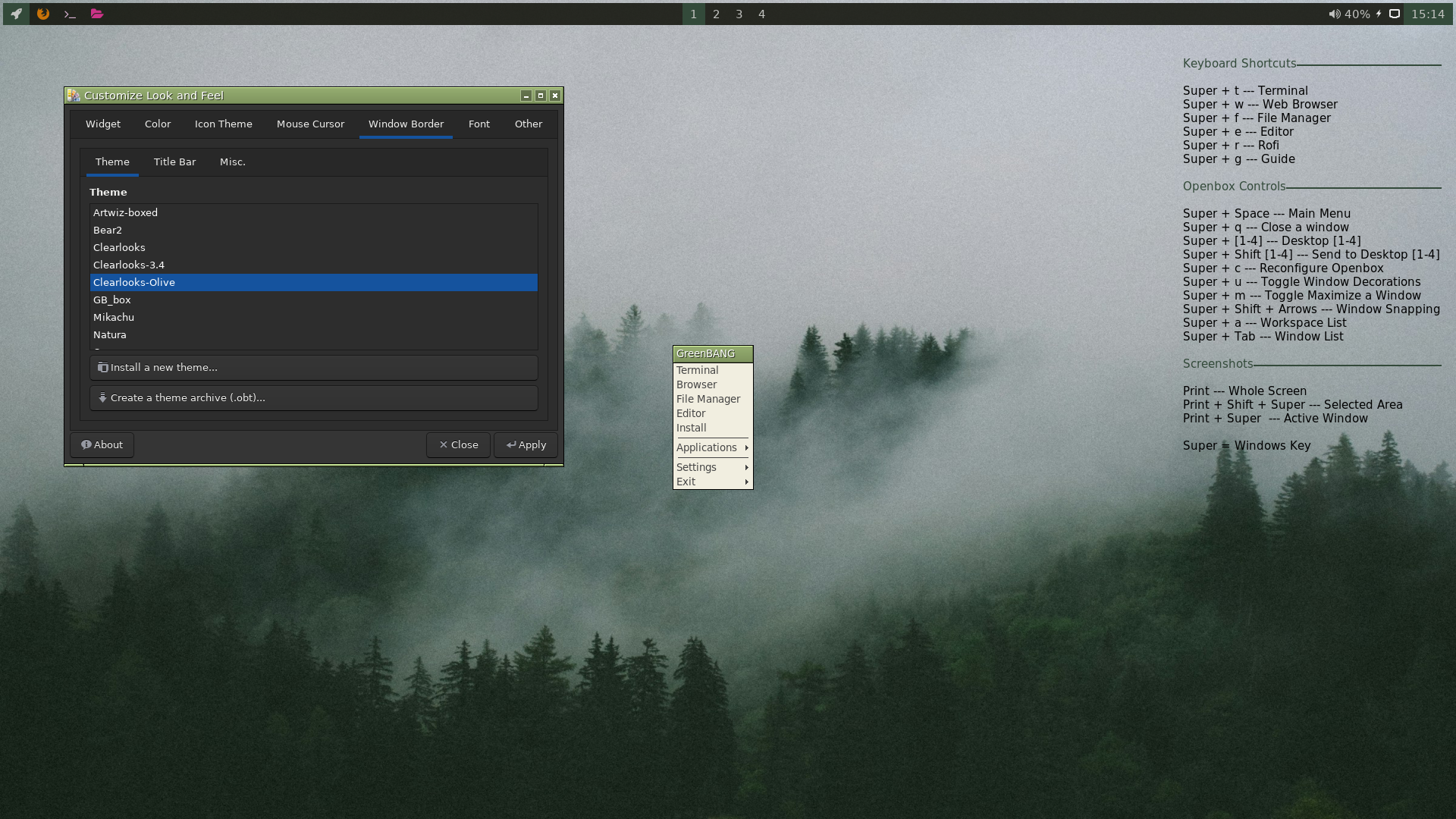Select the GB_box theme
This screenshot has width=1456, height=819.
(314, 300)
